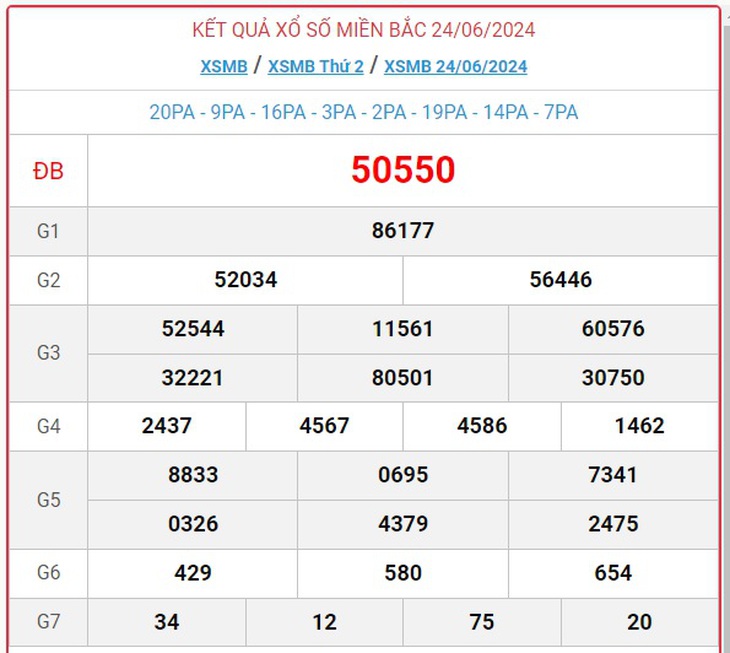Image resolution: width=730 pixels, height=653 pixels.
Task: Select the G4 number 4586
Action: [482, 426]
